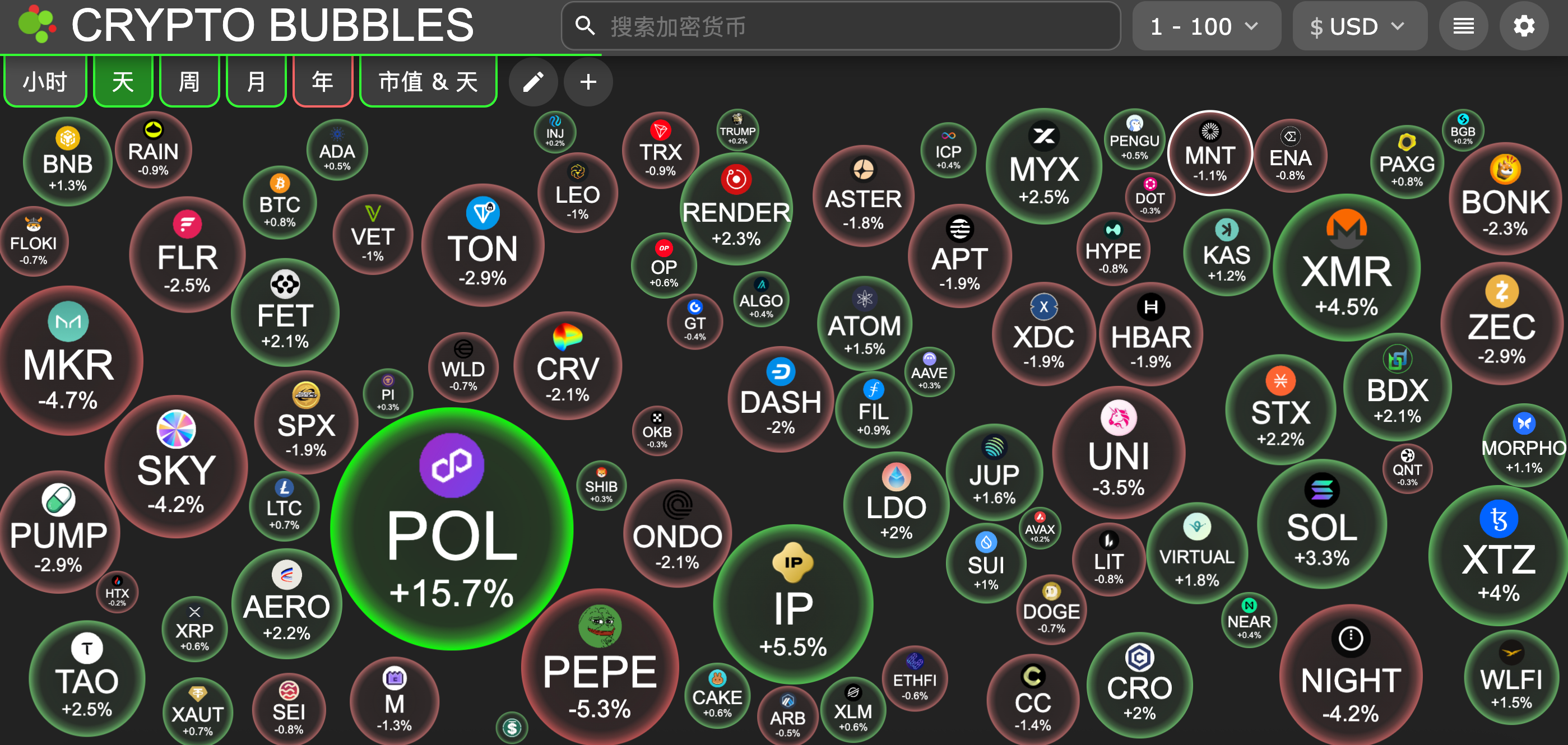The image size is (1568, 745).
Task: Click the pencil edit chart icon
Action: (x=533, y=82)
